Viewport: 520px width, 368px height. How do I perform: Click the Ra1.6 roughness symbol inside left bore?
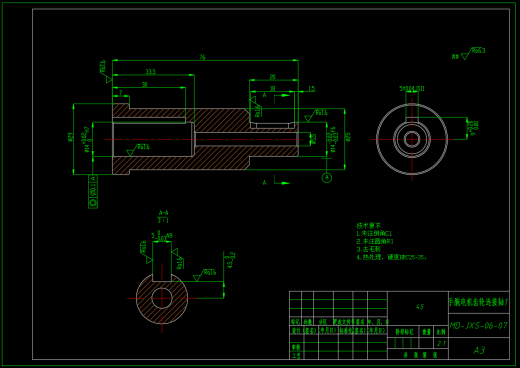pos(139,150)
